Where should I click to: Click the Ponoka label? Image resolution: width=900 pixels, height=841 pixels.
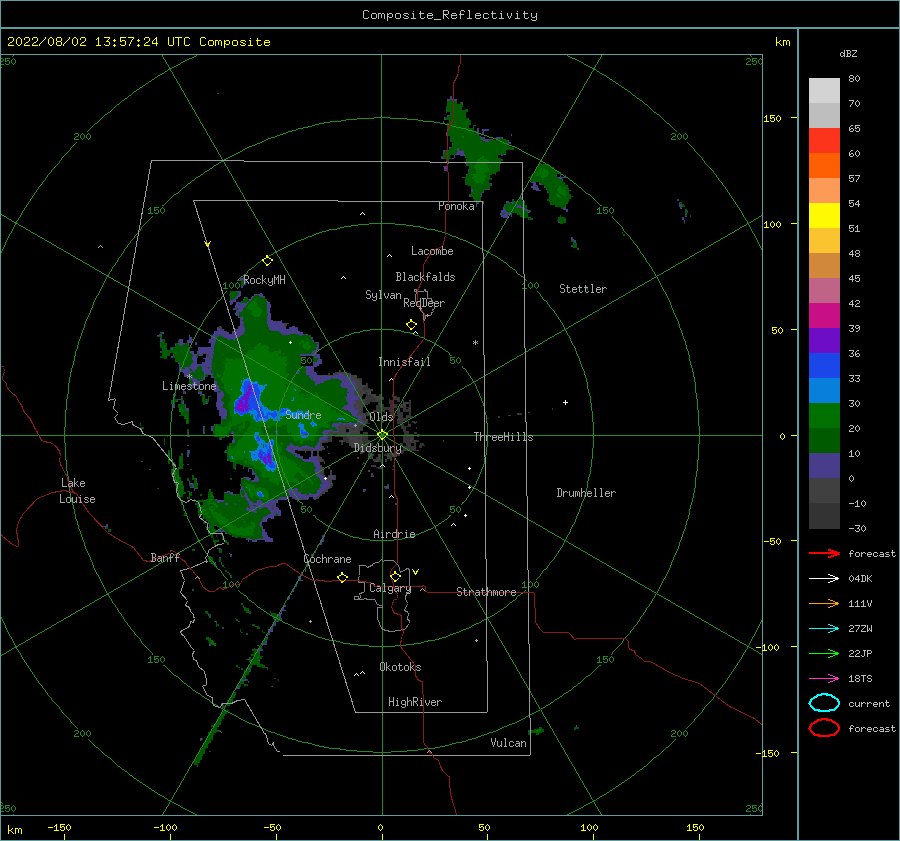(456, 206)
